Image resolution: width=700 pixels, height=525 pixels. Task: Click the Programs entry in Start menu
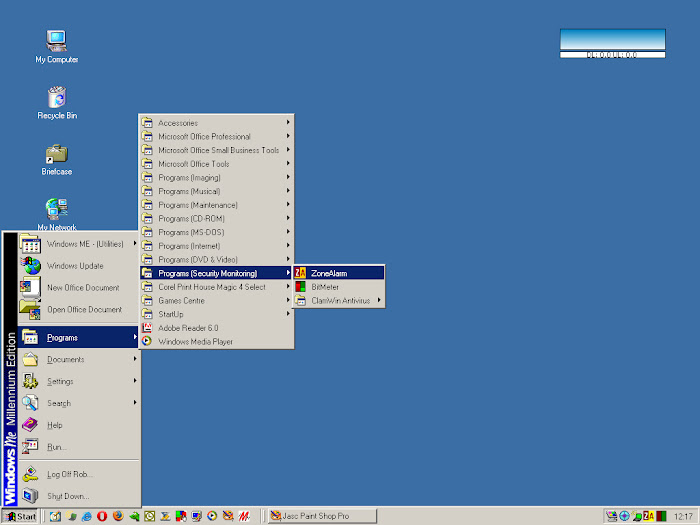coord(79,338)
